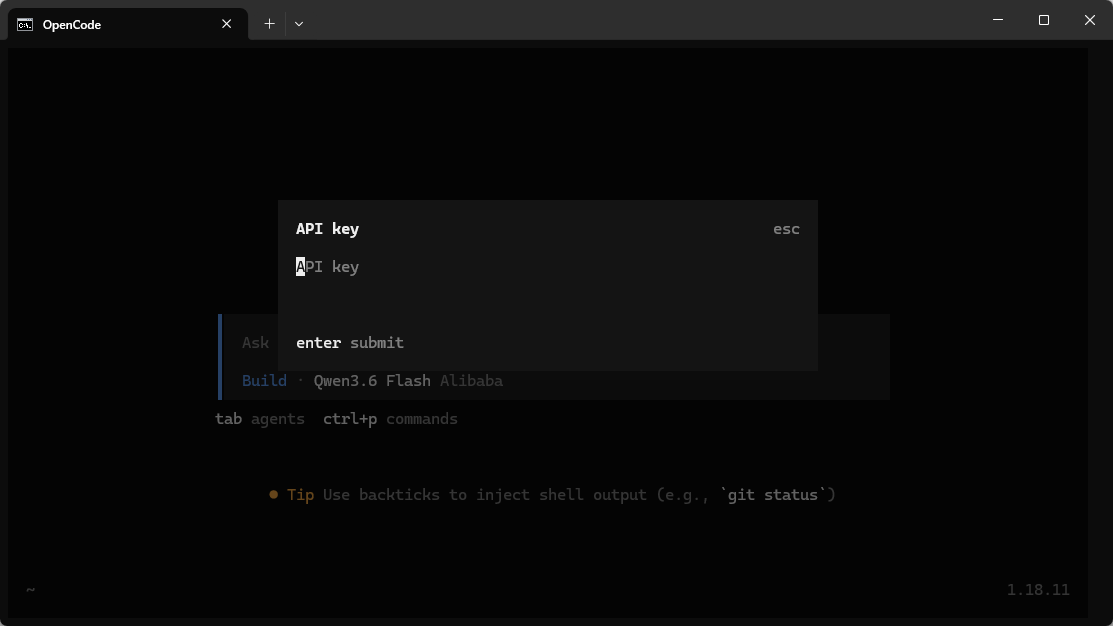Click the API key dialog title
The width and height of the screenshot is (1113, 626).
point(327,229)
